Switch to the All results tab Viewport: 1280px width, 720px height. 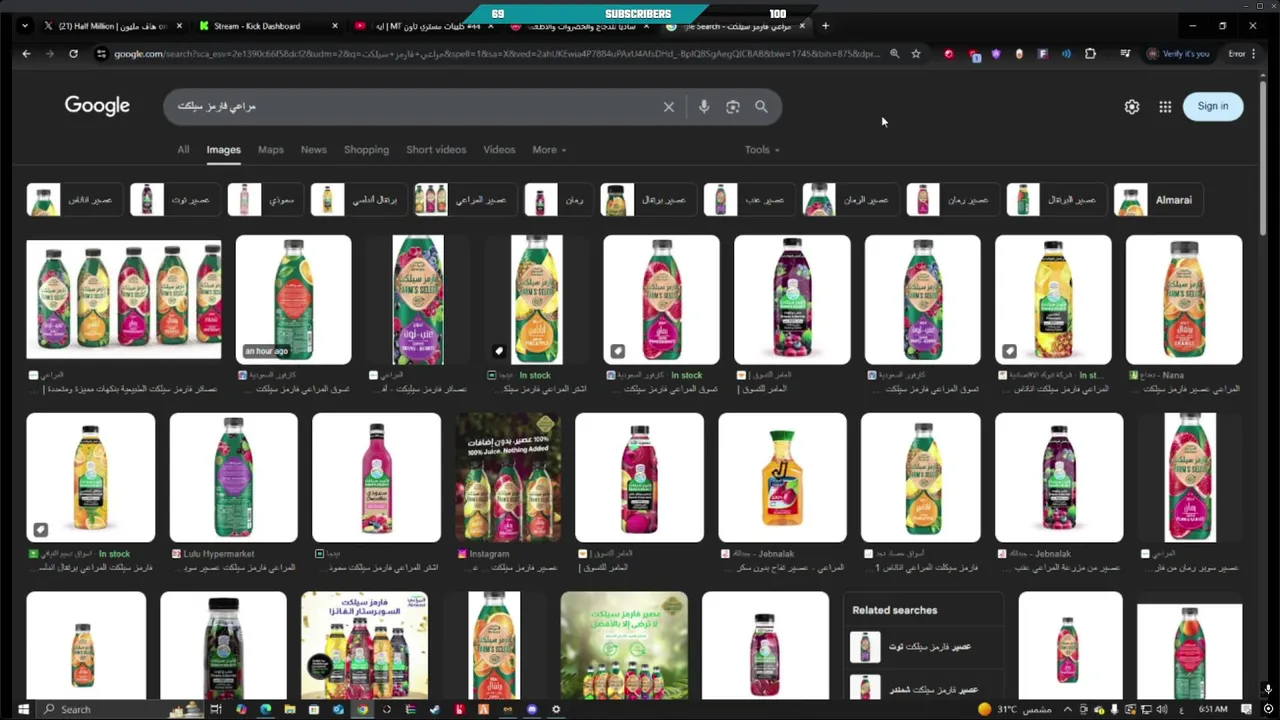click(183, 150)
